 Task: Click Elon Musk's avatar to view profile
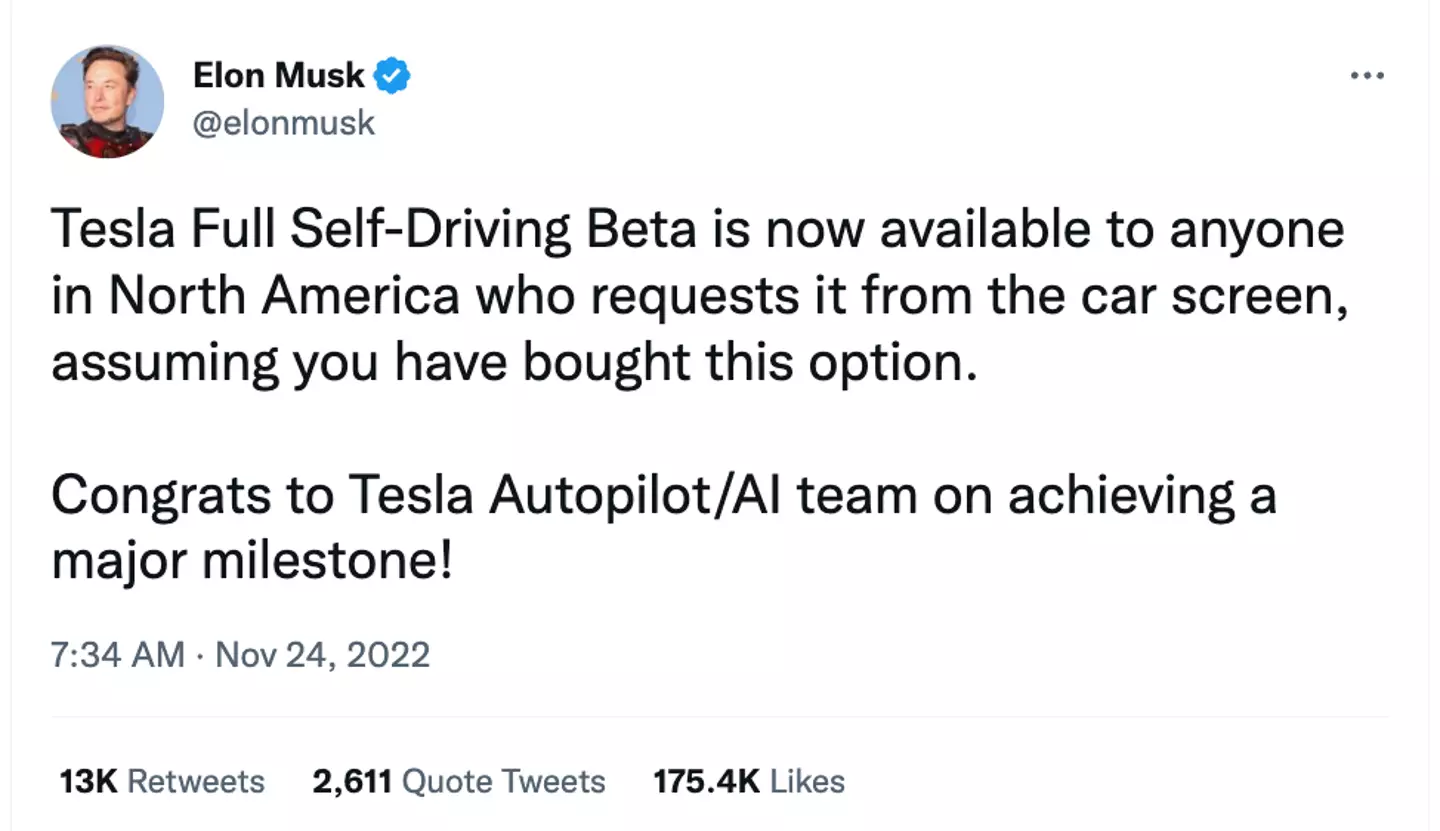(x=106, y=101)
